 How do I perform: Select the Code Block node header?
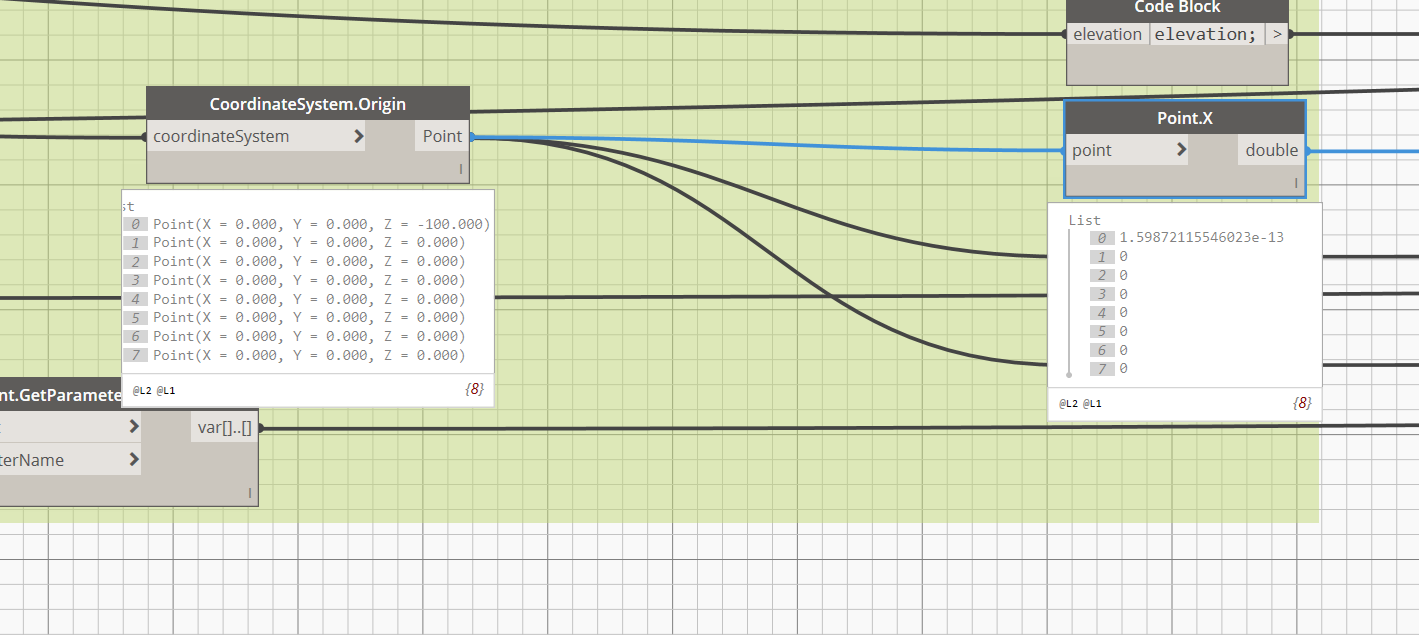[1177, 8]
